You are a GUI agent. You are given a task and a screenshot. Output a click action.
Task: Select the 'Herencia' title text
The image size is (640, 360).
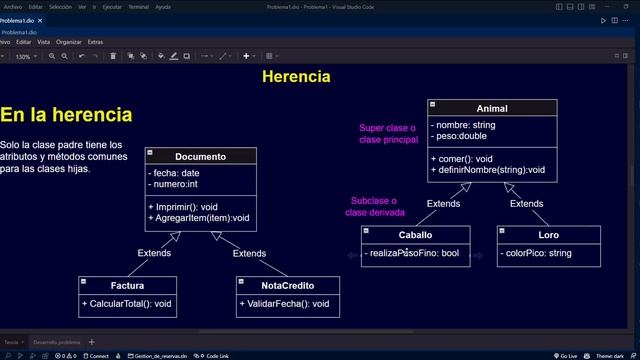(296, 77)
